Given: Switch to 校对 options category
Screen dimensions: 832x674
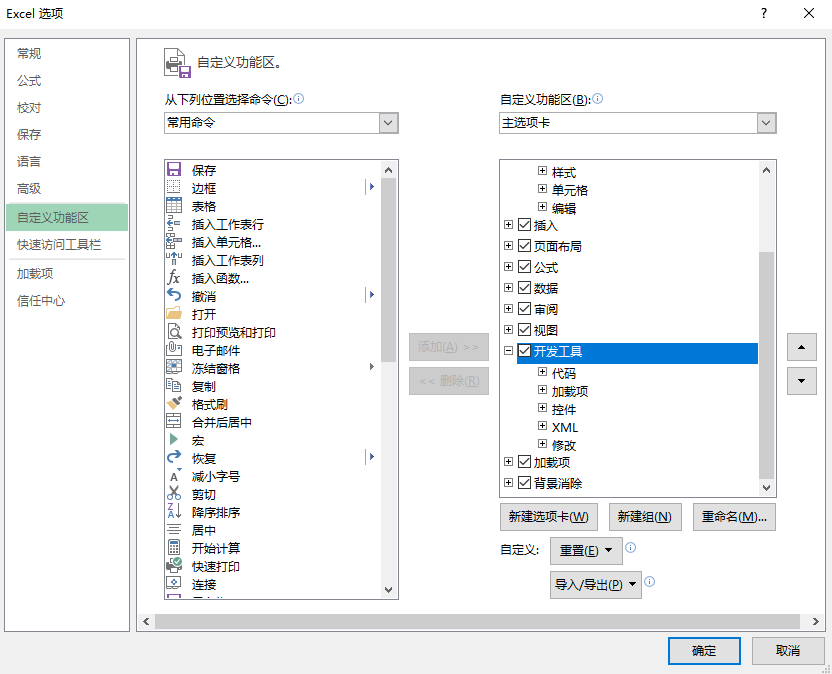Looking at the screenshot, I should click(67, 108).
